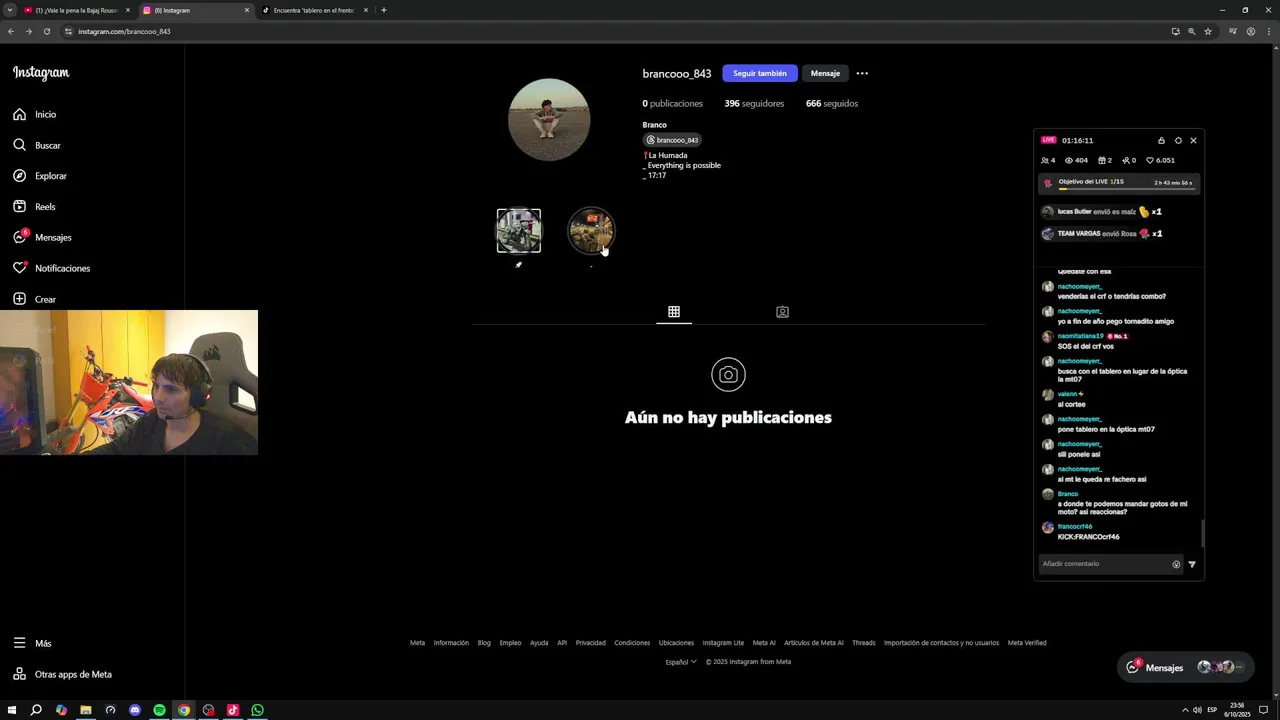This screenshot has height=720, width=1280.
Task: Open the second story highlight circle
Action: [591, 231]
